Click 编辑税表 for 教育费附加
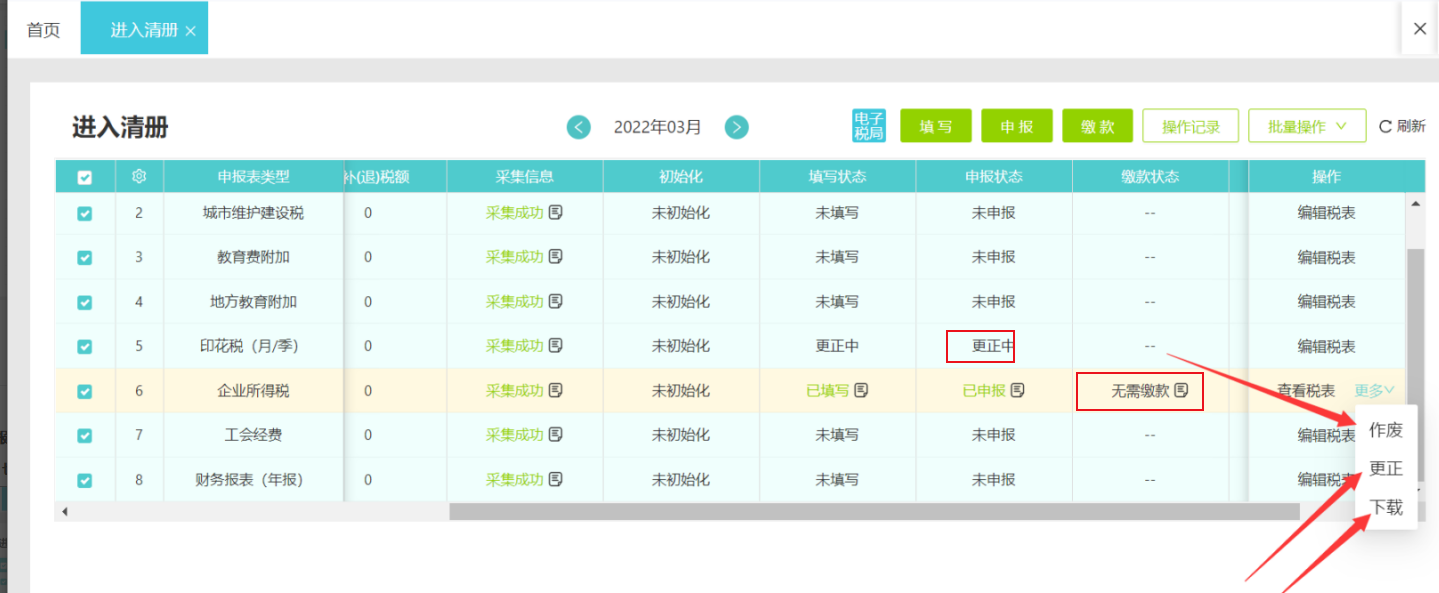Screen dimensions: 1439x593 (1326, 256)
